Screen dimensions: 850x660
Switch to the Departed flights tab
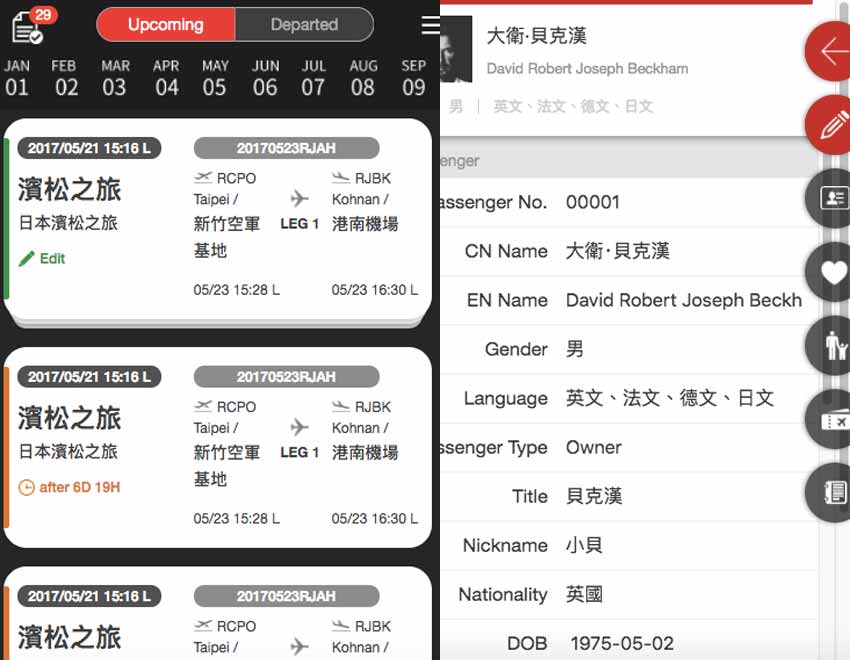point(304,24)
